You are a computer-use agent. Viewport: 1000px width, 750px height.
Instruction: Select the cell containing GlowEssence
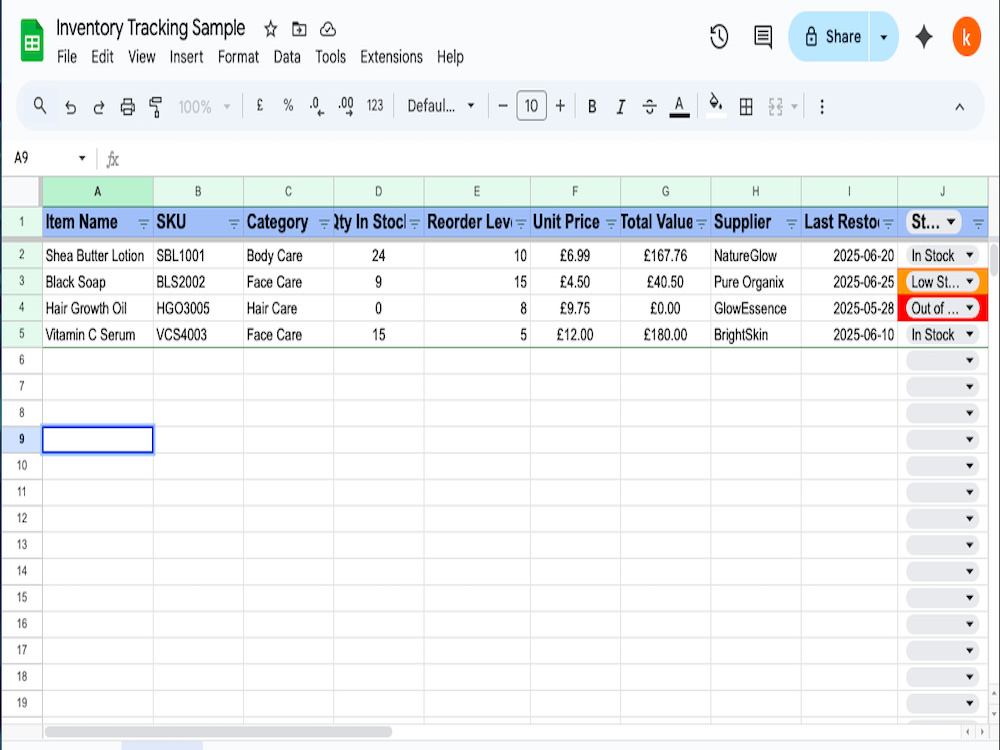click(x=756, y=309)
